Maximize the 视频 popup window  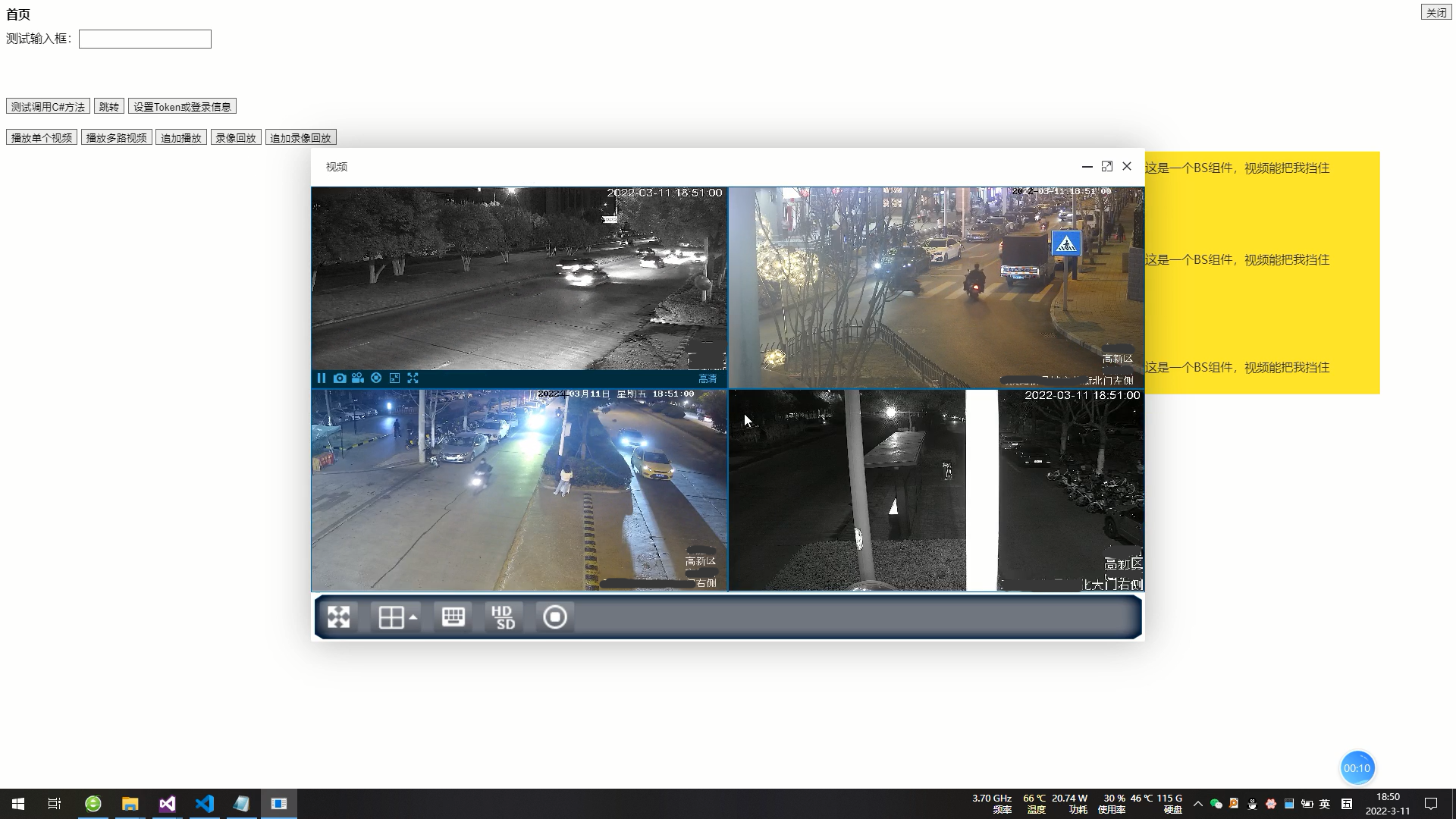point(1107,166)
